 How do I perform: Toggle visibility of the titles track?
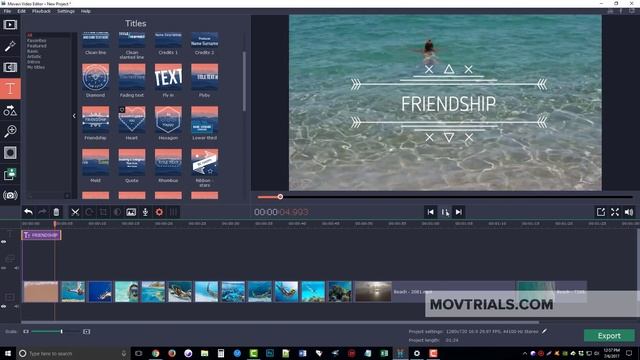(x=4, y=242)
